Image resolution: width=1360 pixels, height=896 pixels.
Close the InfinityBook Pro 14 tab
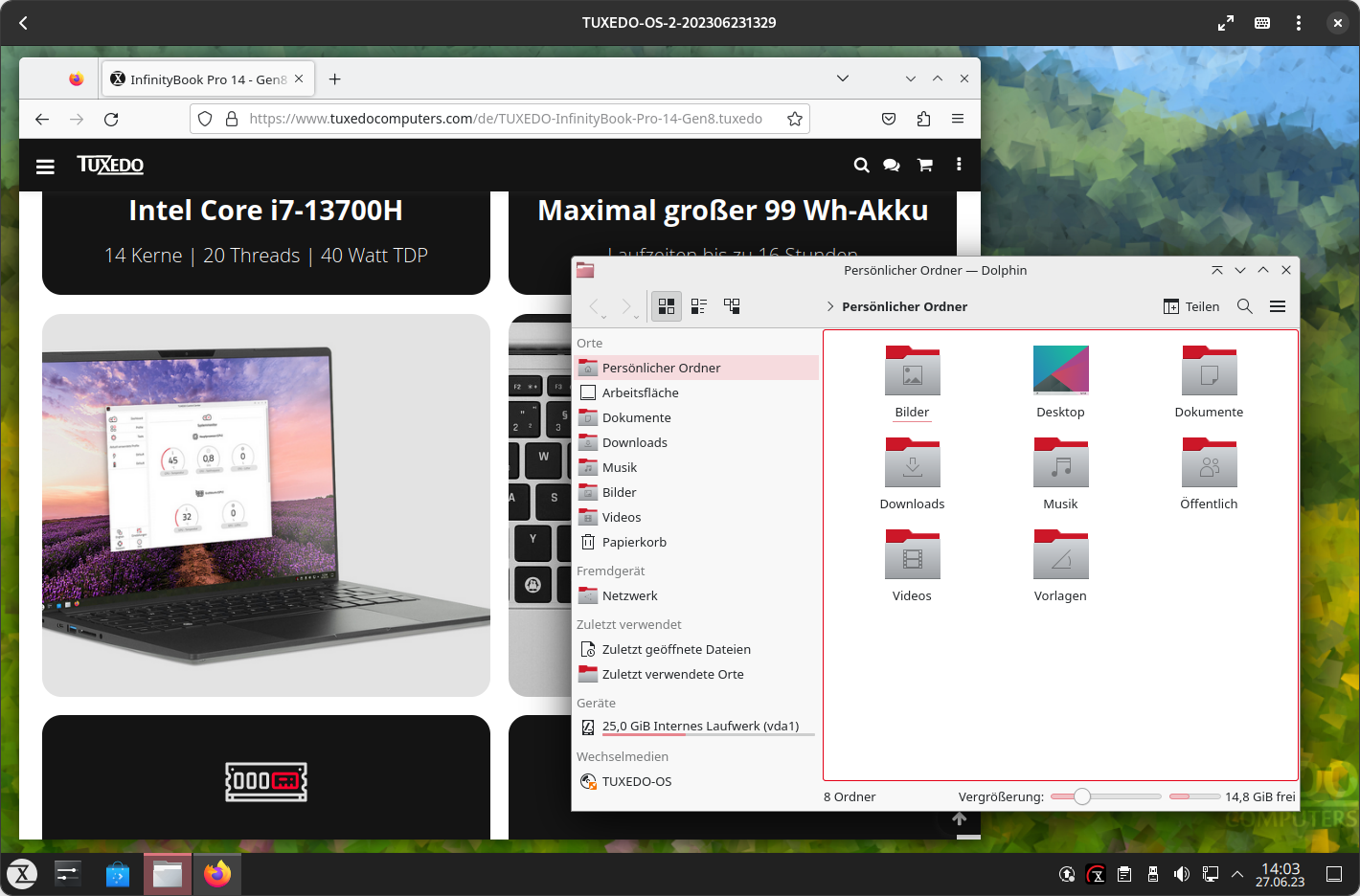299,78
